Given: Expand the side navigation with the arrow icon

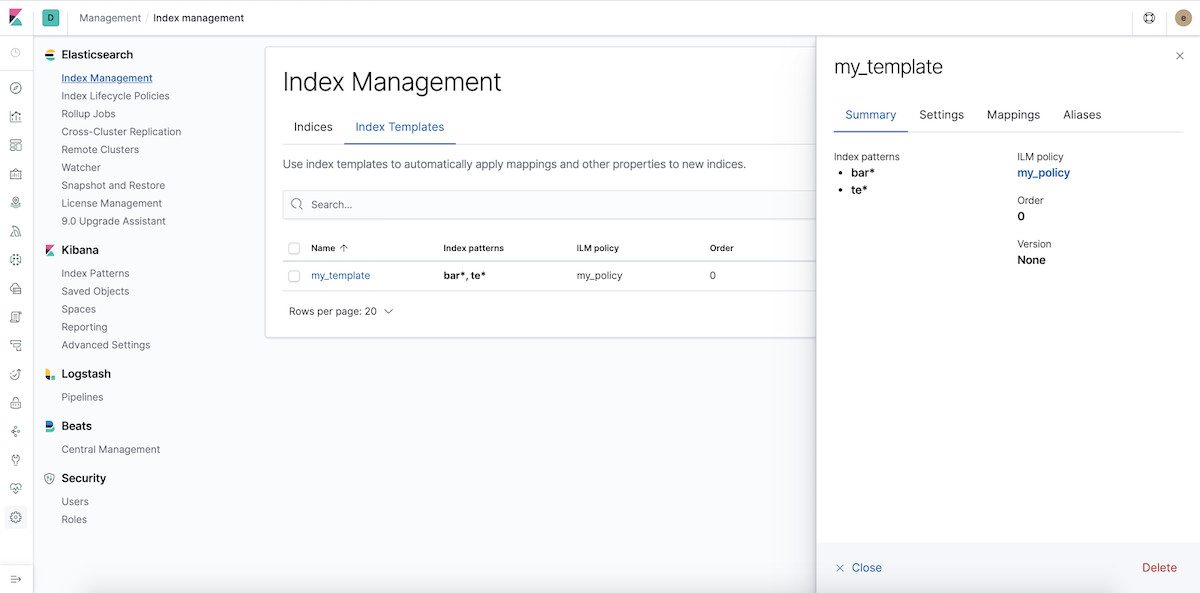Looking at the screenshot, I should pos(16,579).
